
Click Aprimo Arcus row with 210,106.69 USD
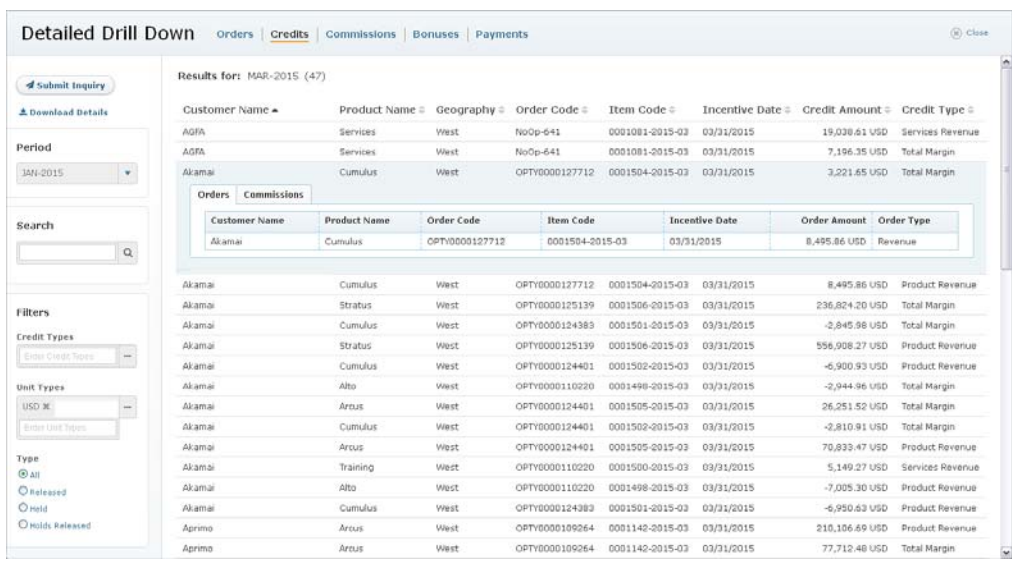581,528
